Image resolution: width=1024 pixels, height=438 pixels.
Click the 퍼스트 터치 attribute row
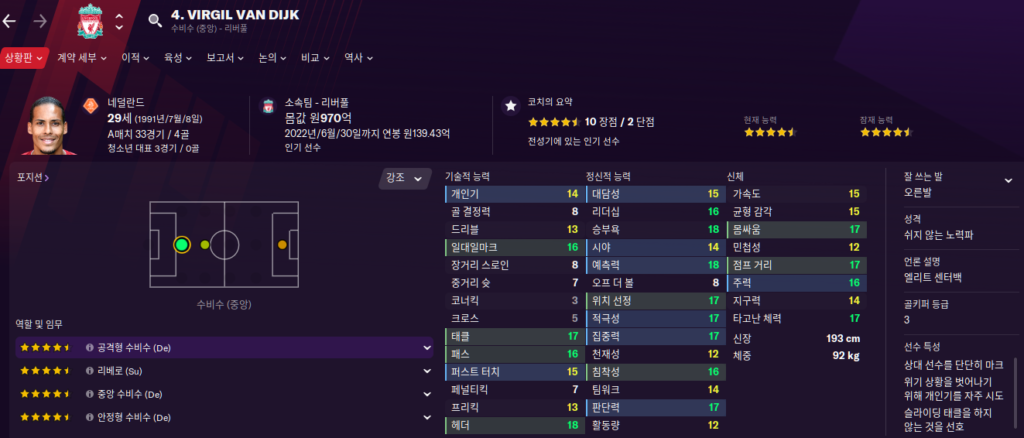click(513, 372)
